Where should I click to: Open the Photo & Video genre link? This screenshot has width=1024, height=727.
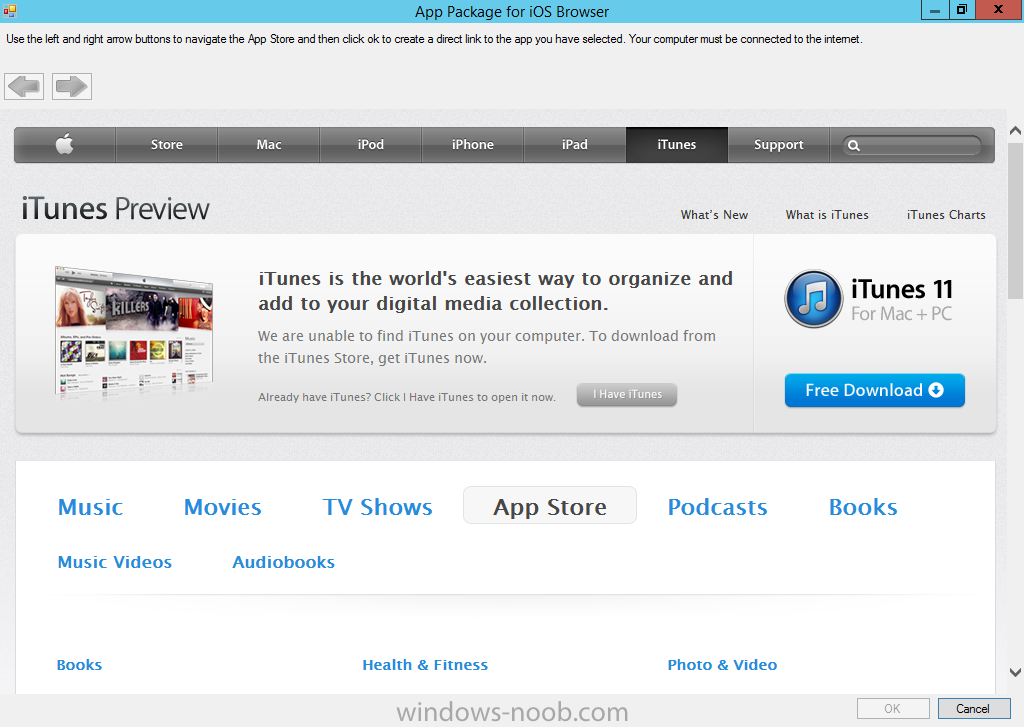[722, 665]
